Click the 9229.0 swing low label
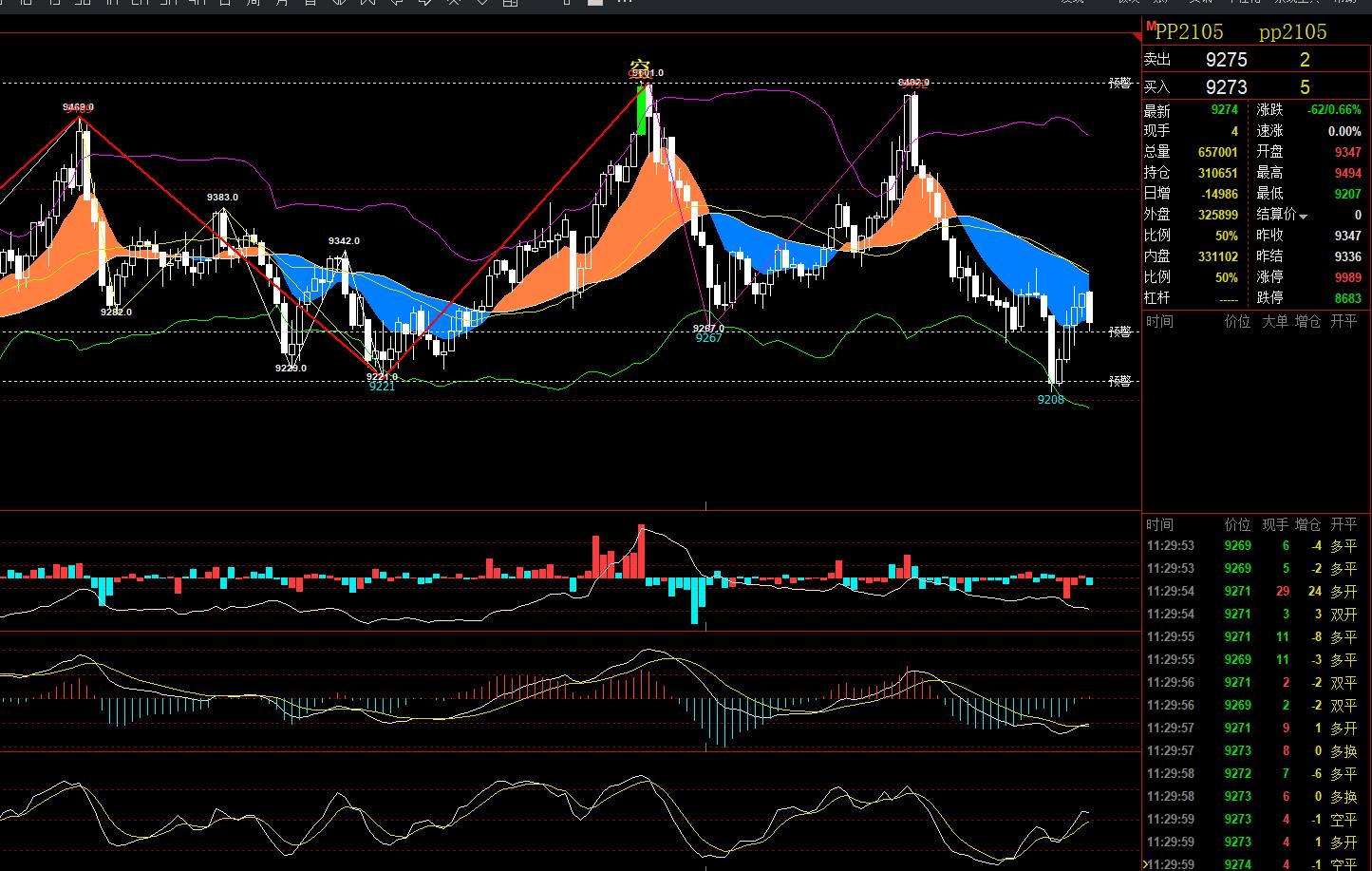This screenshot has height=871, width=1372. click(x=291, y=368)
